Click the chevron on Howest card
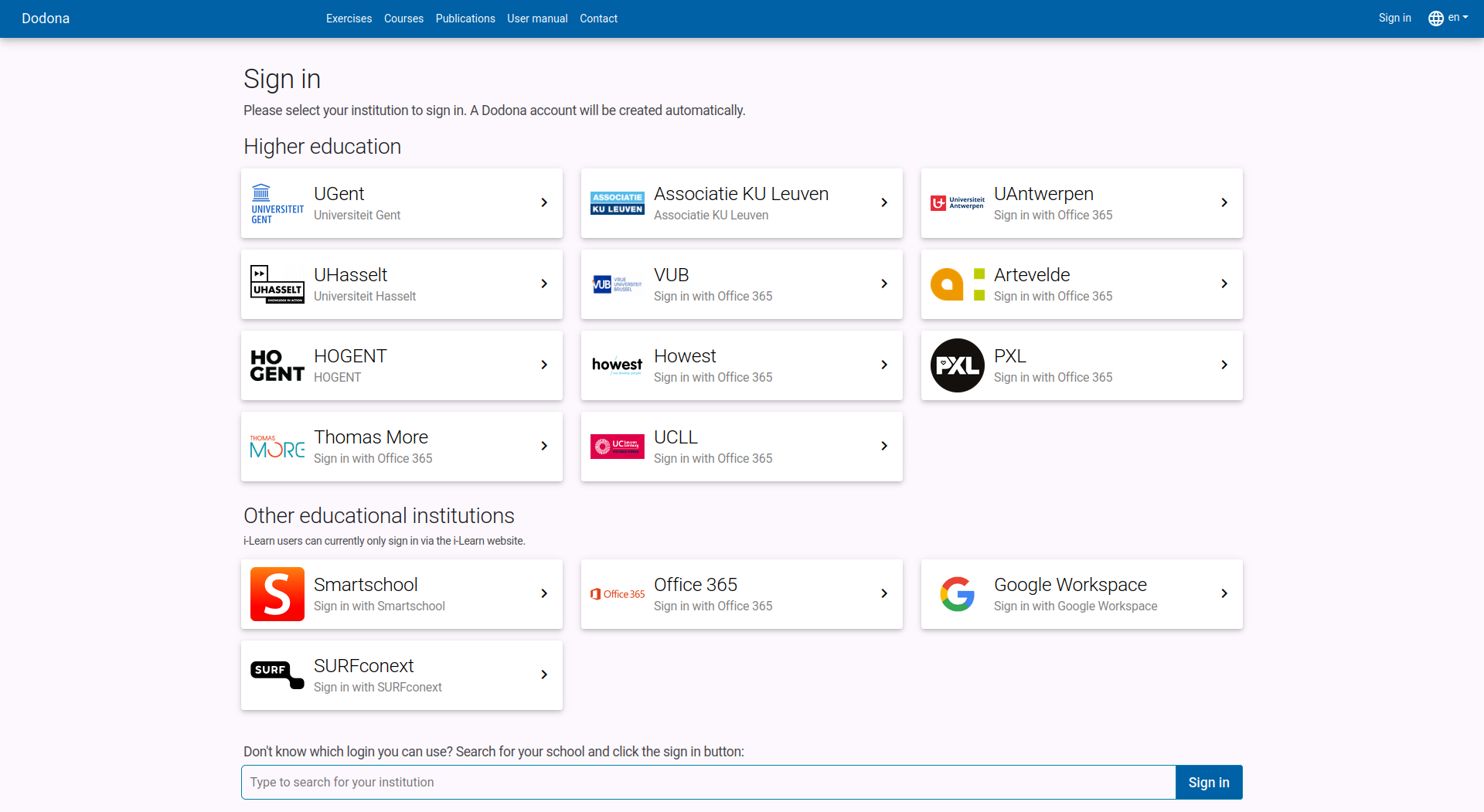The height and width of the screenshot is (812, 1484). tap(884, 365)
